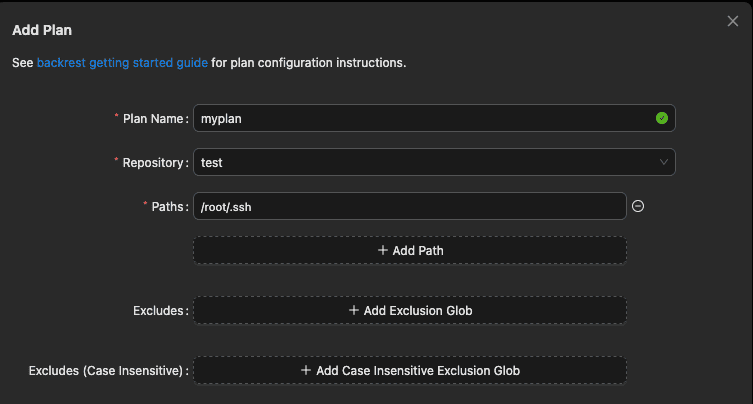Viewport: 753px width, 404px height.
Task: Click plus icon beside Add Case Insensitive Exclusion Glob
Action: [306, 370]
